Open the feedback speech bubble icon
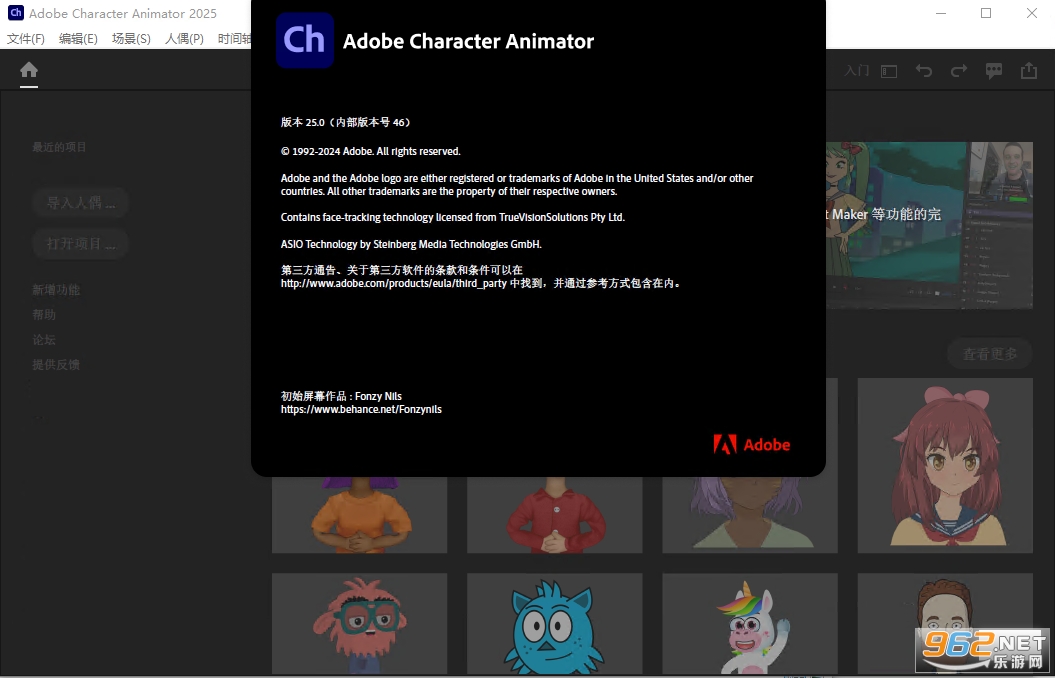This screenshot has height=678, width=1055. [994, 71]
